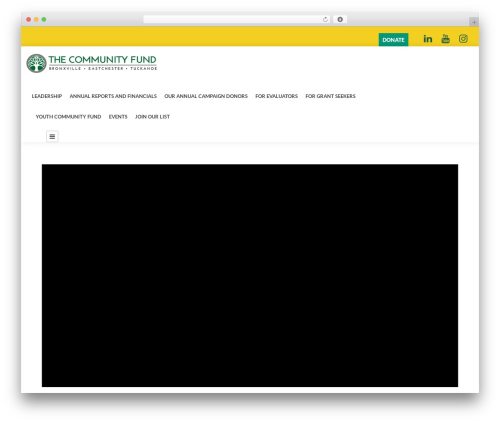The height and width of the screenshot is (423, 500).
Task: Select For Grant Seekers menu item
Action: tap(330, 96)
